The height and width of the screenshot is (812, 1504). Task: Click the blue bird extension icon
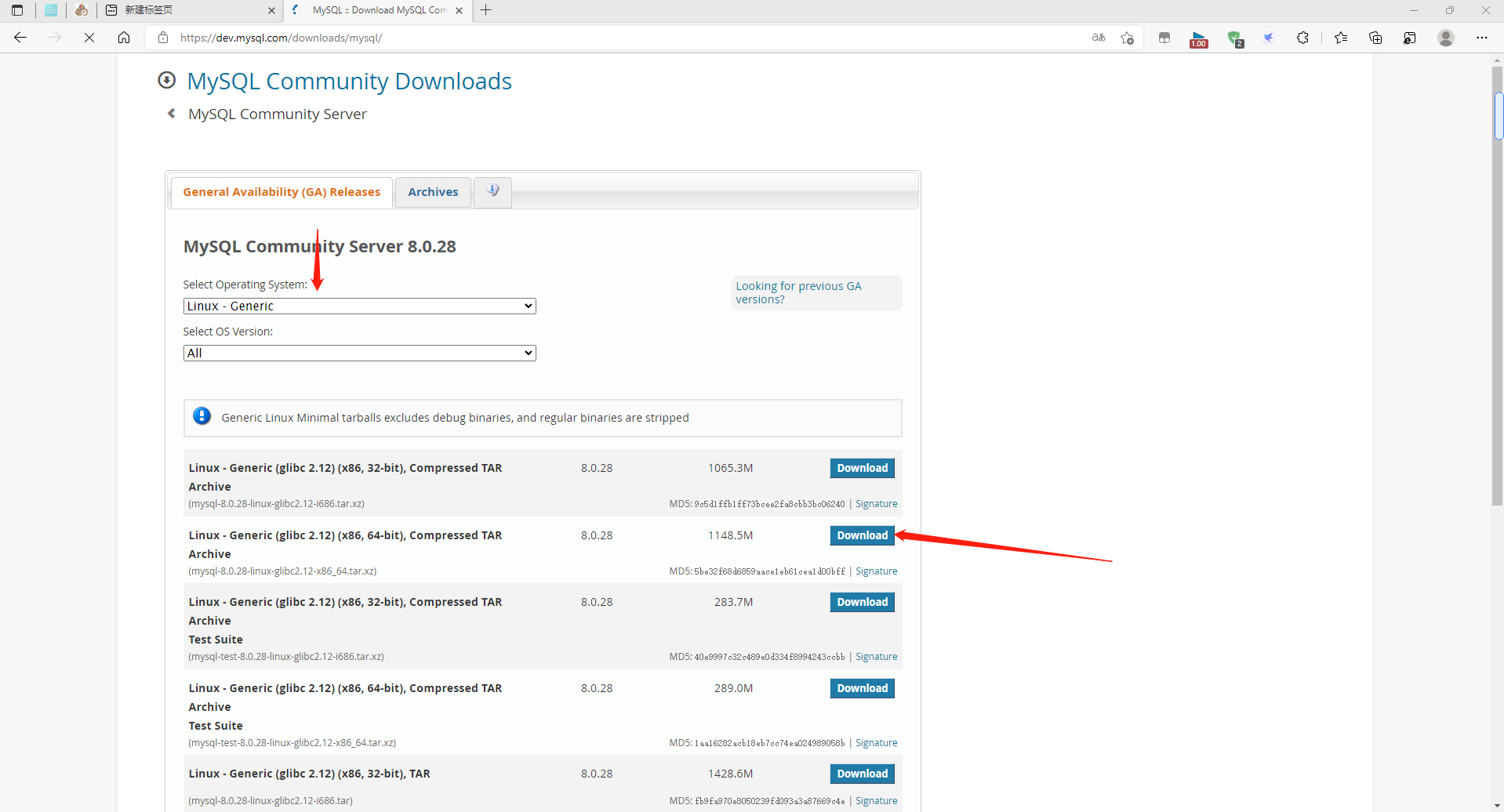(x=1269, y=38)
